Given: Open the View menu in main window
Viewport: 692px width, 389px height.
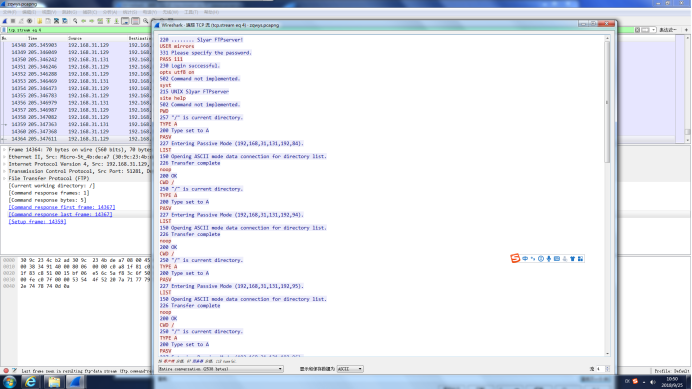Looking at the screenshot, I should pyautogui.click(x=49, y=12).
